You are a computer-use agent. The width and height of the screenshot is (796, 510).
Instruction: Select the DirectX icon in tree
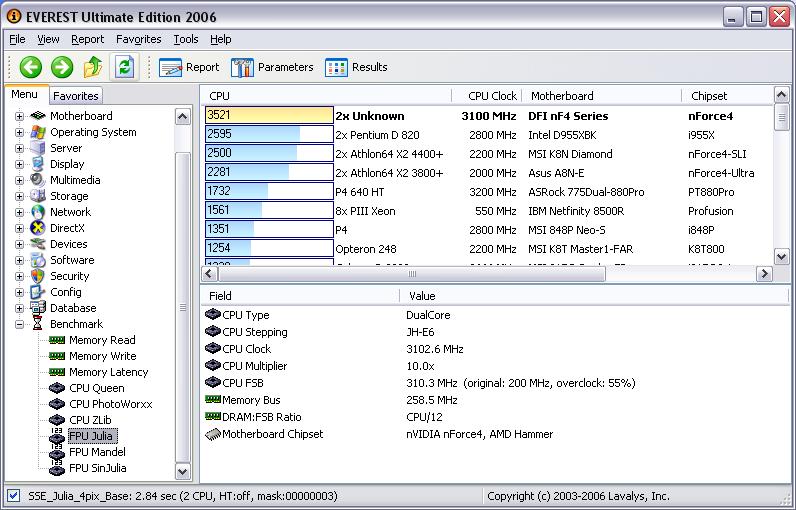[38, 228]
